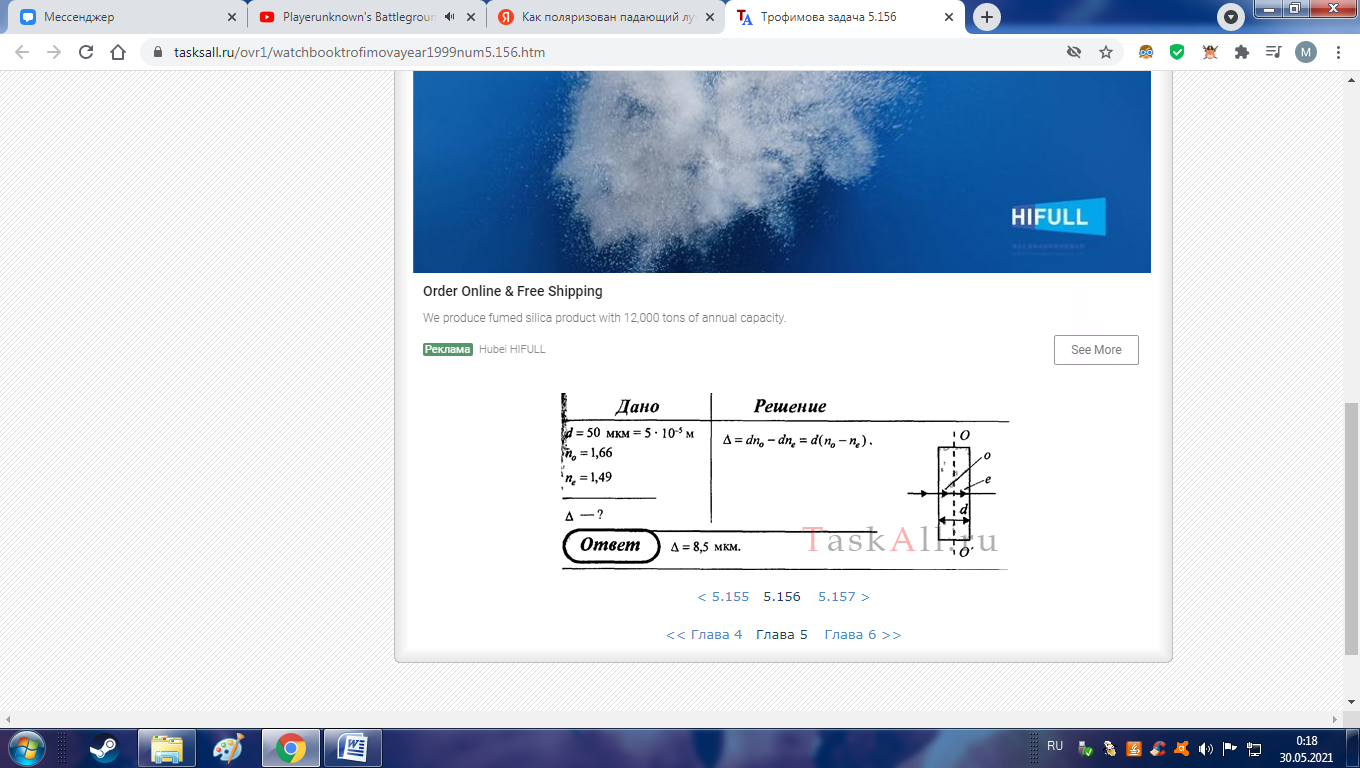This screenshot has width=1360, height=768.
Task: Bookmark this page with the star icon
Action: click(1106, 52)
